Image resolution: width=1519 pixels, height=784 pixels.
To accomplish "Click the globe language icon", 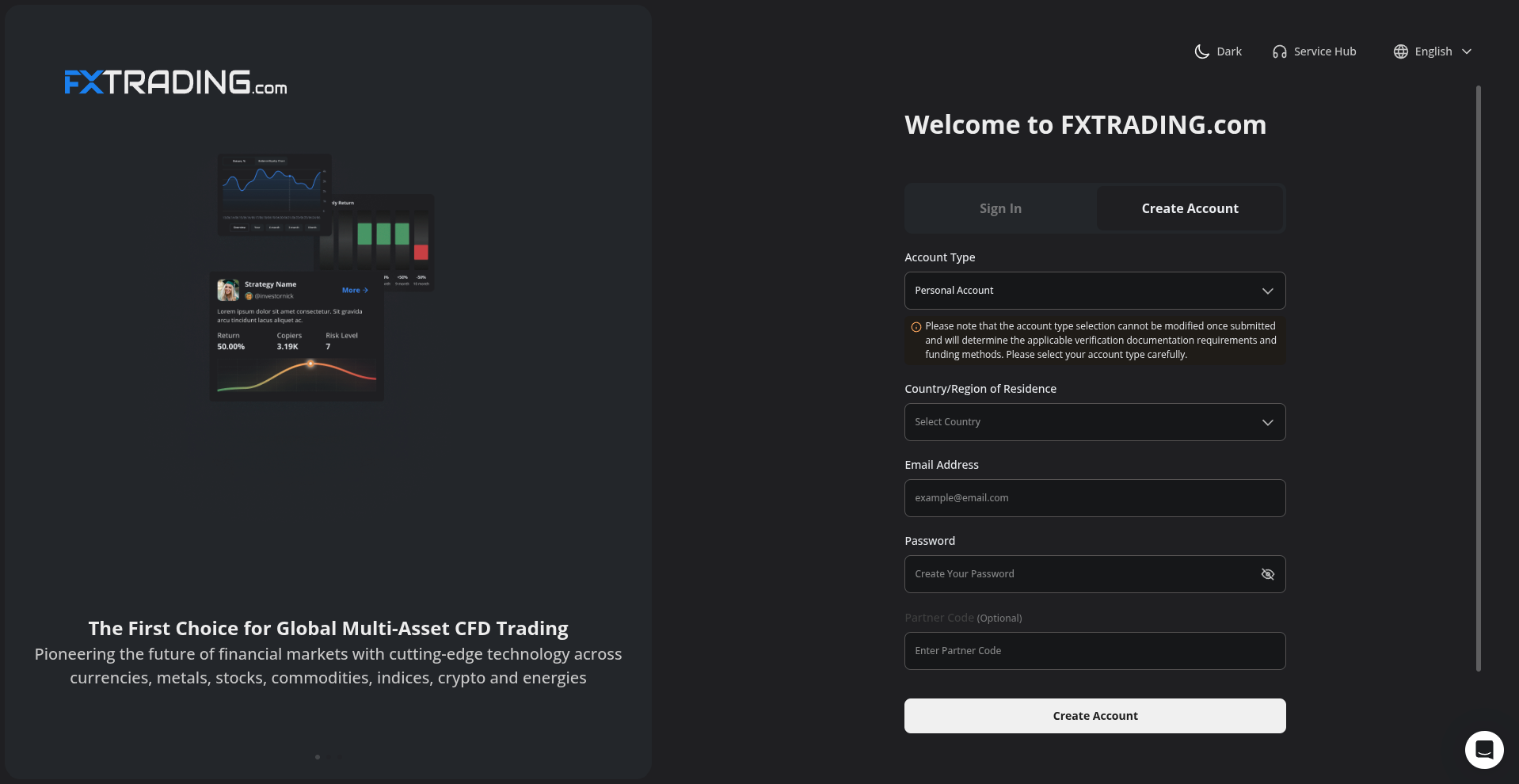I will pyautogui.click(x=1400, y=51).
